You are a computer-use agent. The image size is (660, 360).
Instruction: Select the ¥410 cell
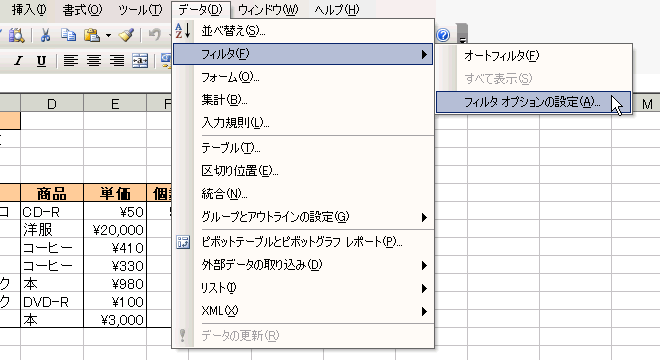point(115,248)
